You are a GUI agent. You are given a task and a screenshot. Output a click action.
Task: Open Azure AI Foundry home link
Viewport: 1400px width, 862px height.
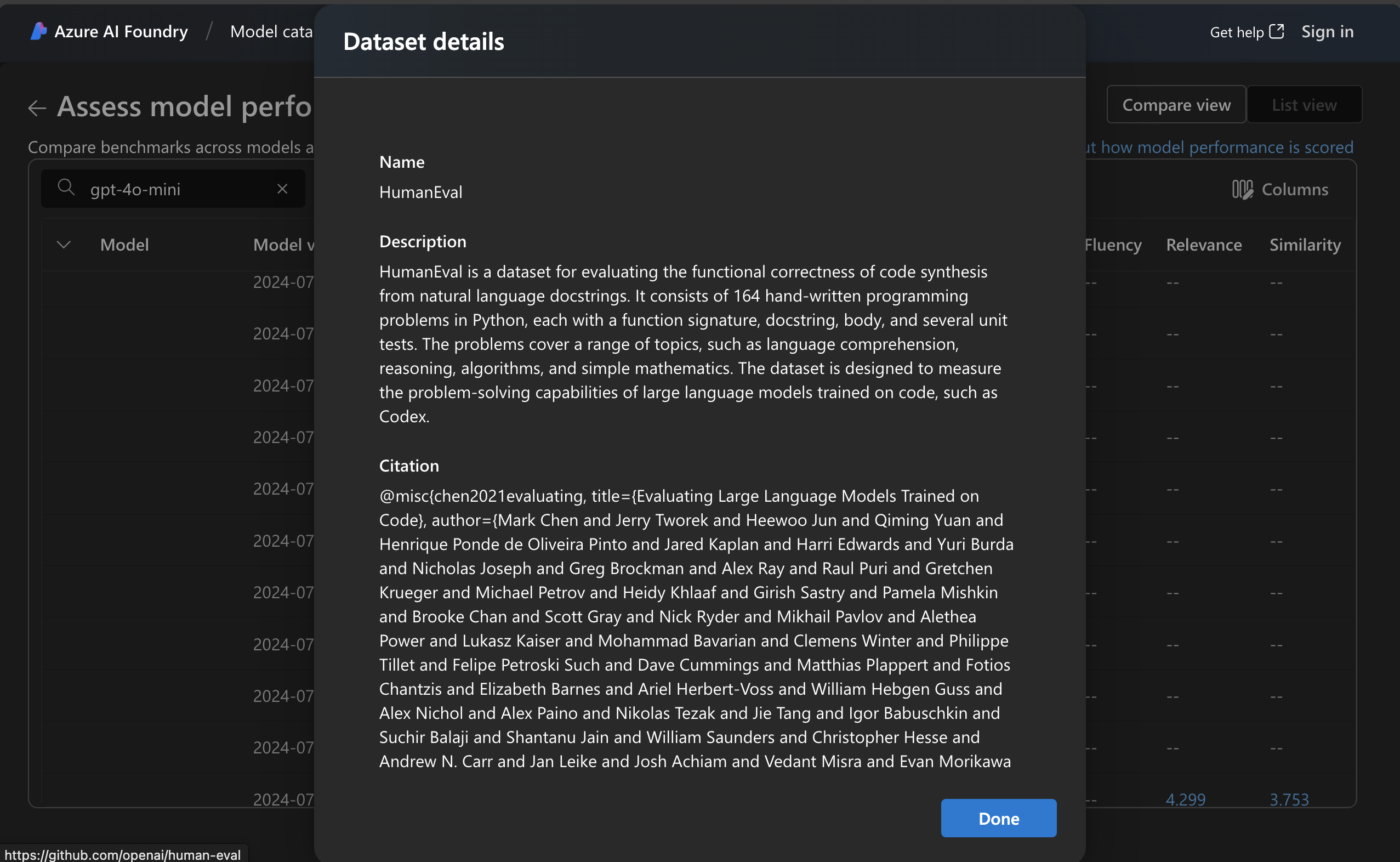pos(121,31)
